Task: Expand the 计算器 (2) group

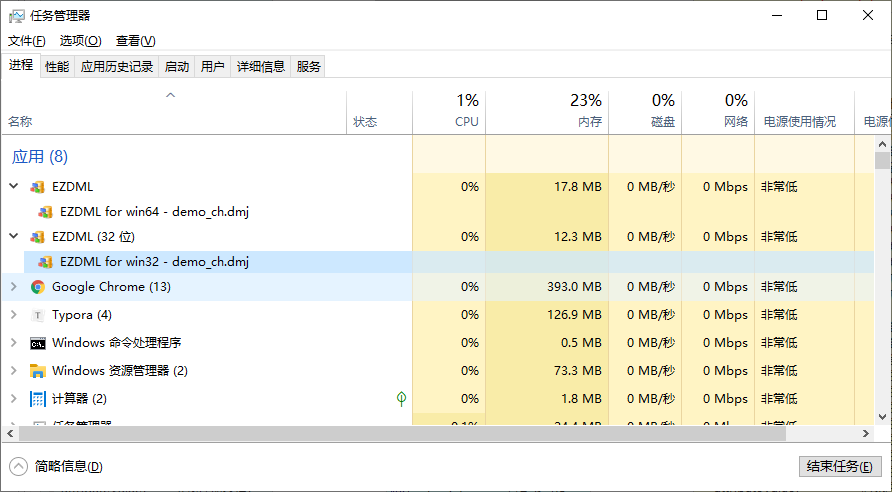Action: point(14,398)
